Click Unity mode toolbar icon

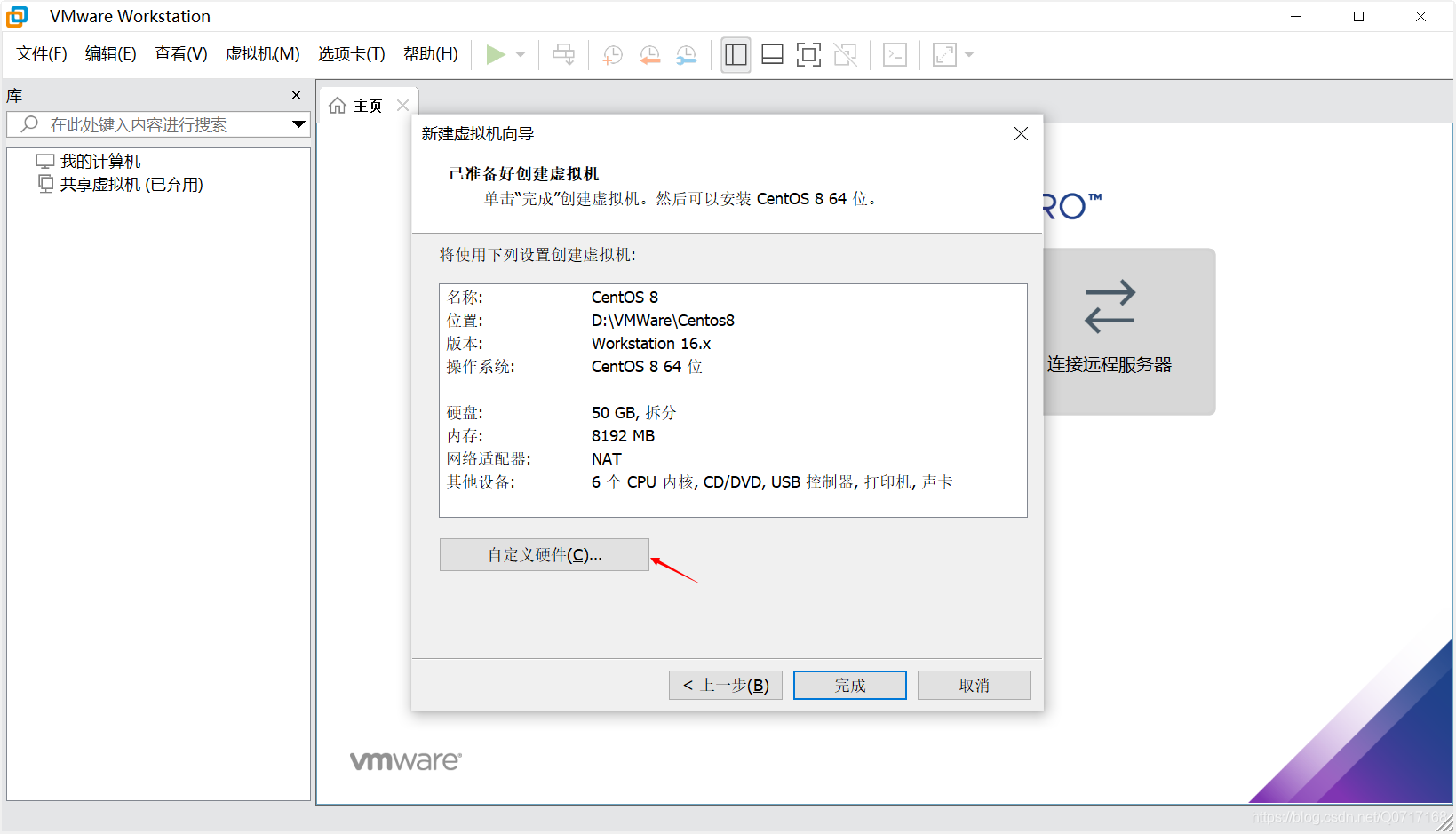click(x=845, y=54)
